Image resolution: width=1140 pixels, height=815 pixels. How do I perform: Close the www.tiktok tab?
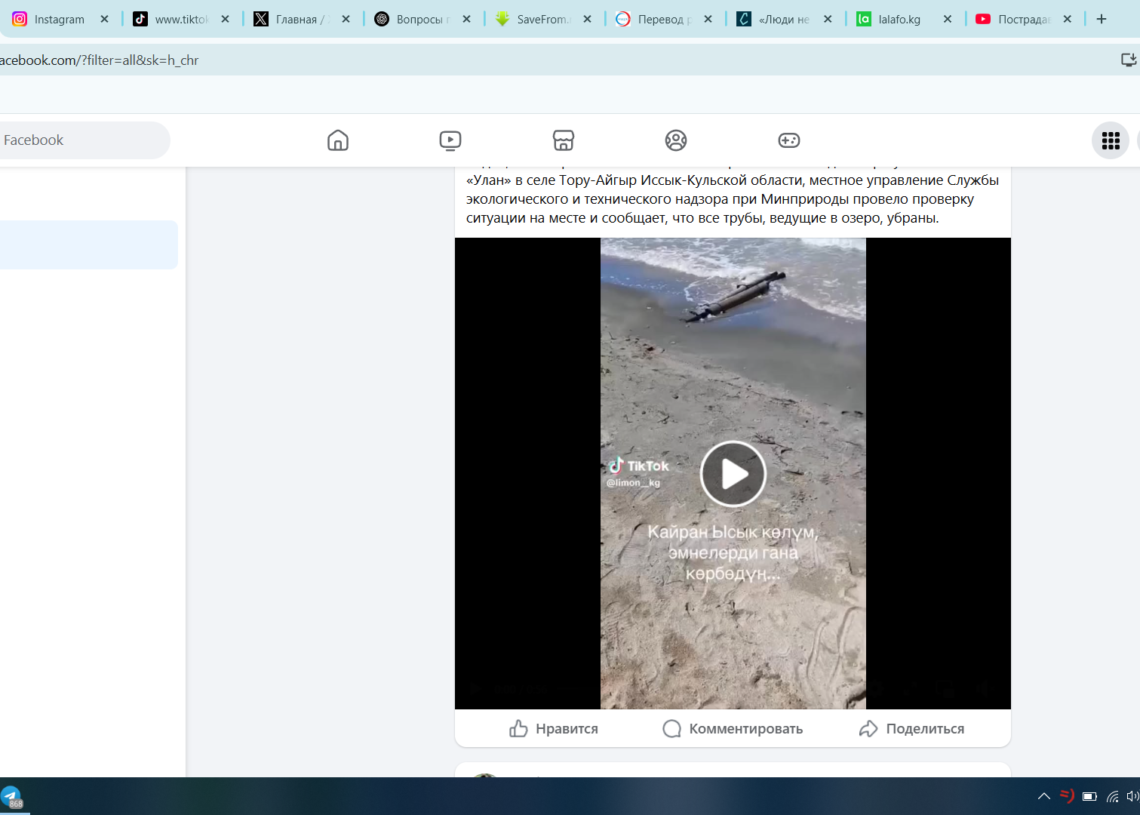225,19
